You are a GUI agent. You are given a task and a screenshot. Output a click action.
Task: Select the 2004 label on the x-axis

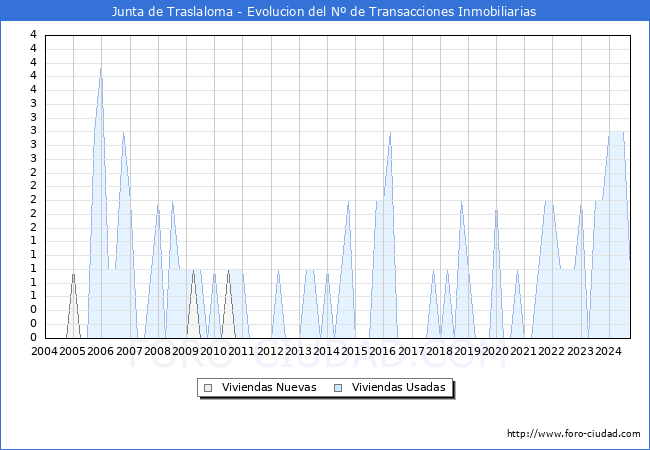(45, 351)
